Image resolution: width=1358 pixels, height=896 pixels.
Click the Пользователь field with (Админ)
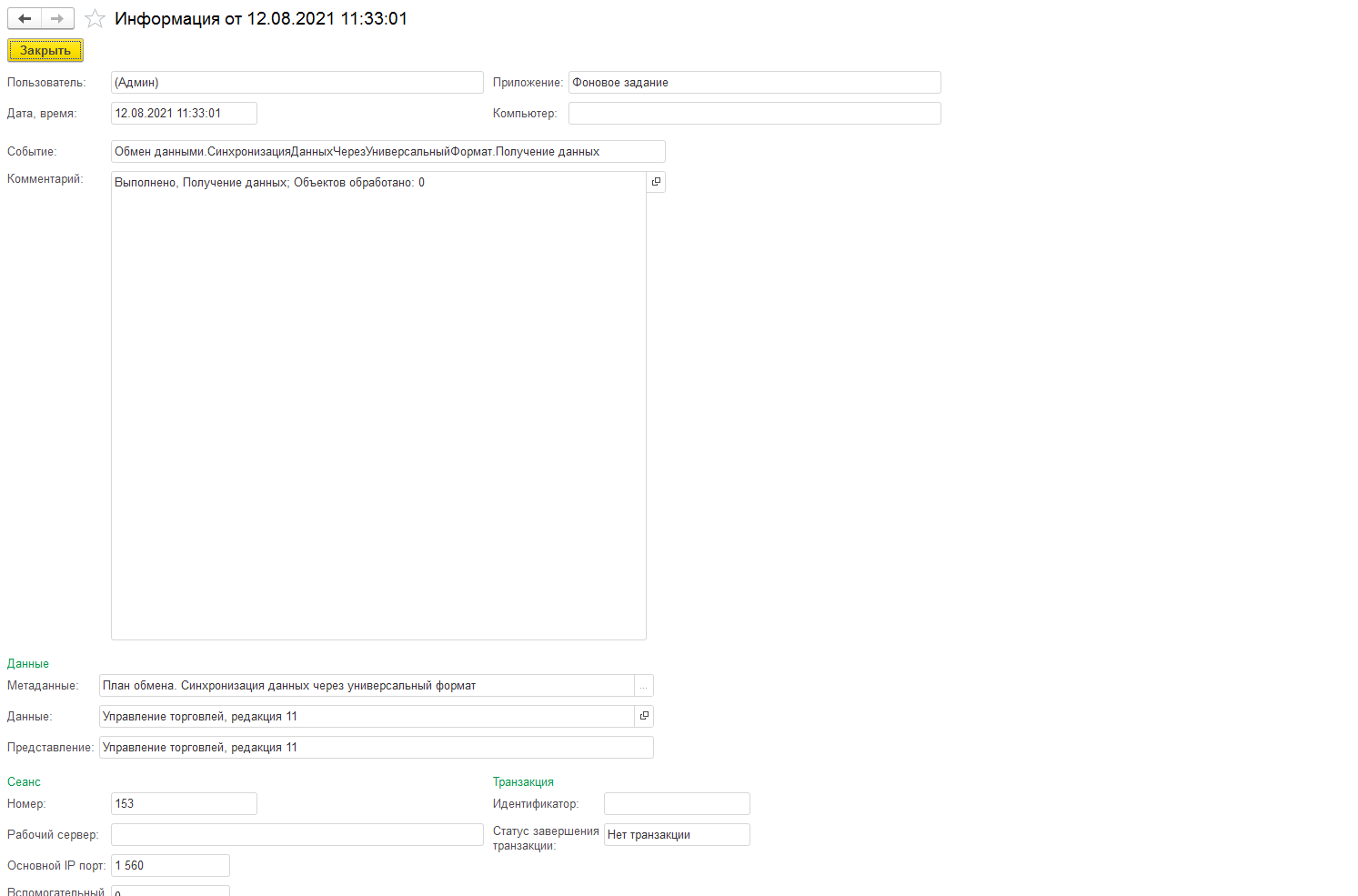click(297, 83)
